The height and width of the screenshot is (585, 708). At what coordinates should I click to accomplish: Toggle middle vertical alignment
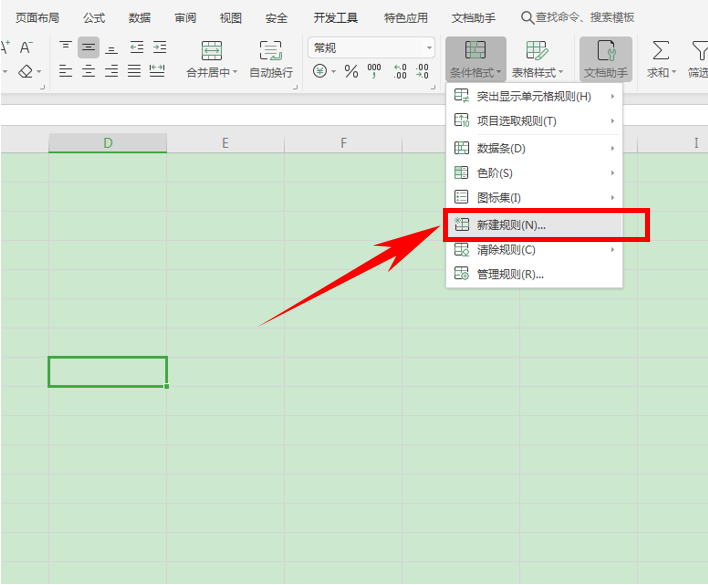click(x=88, y=47)
